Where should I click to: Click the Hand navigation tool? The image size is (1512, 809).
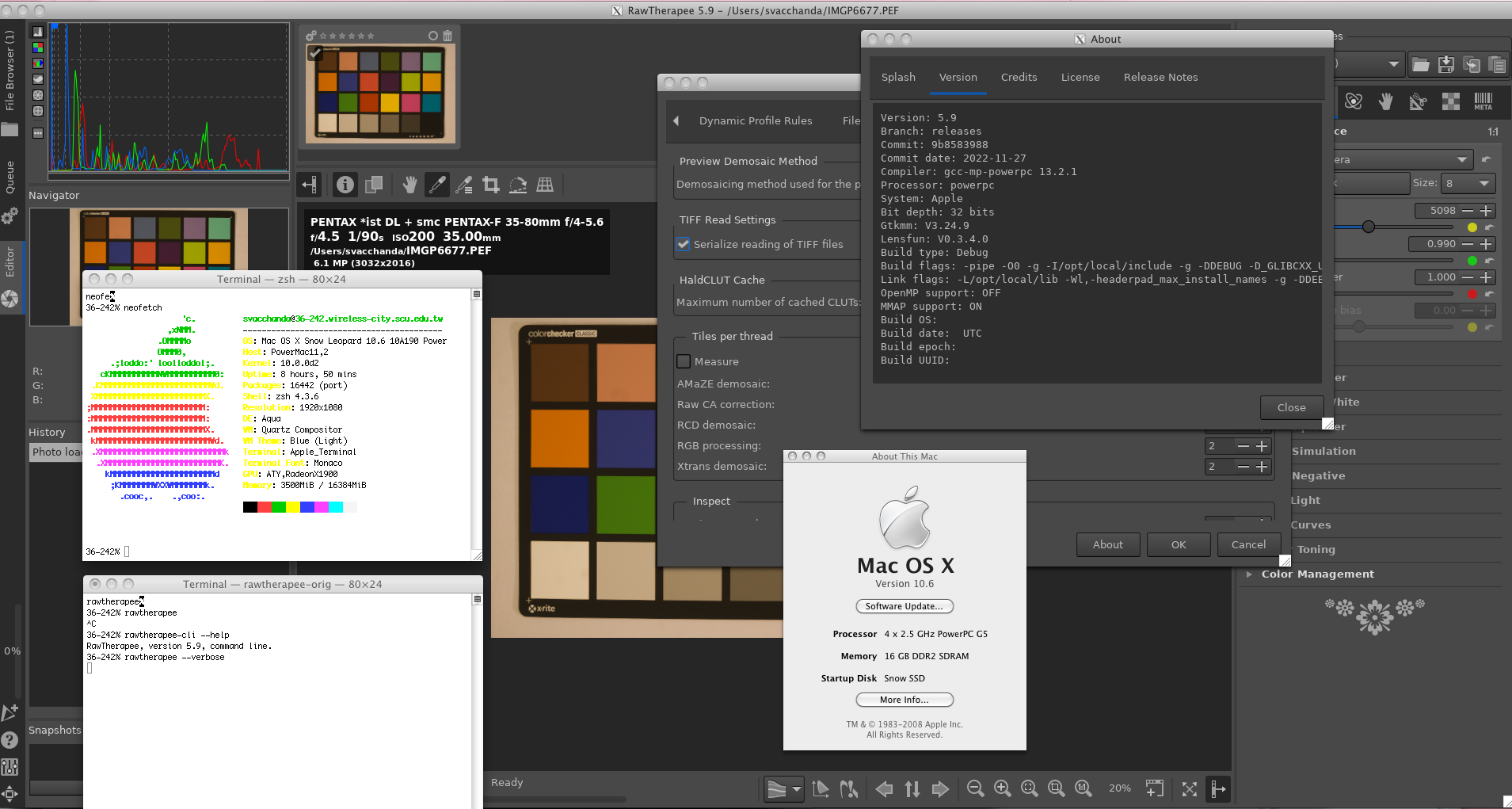coord(409,185)
